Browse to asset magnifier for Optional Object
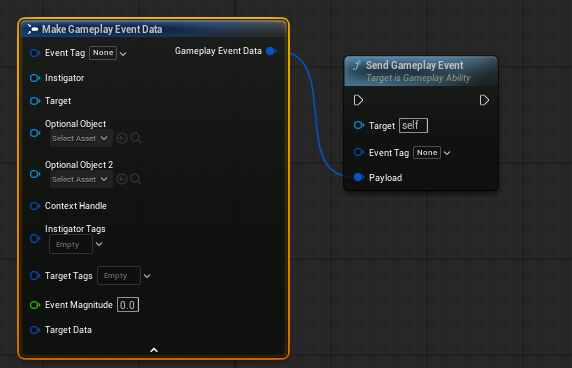Screen dimensions: 572x368 pyautogui.click(x=136, y=138)
